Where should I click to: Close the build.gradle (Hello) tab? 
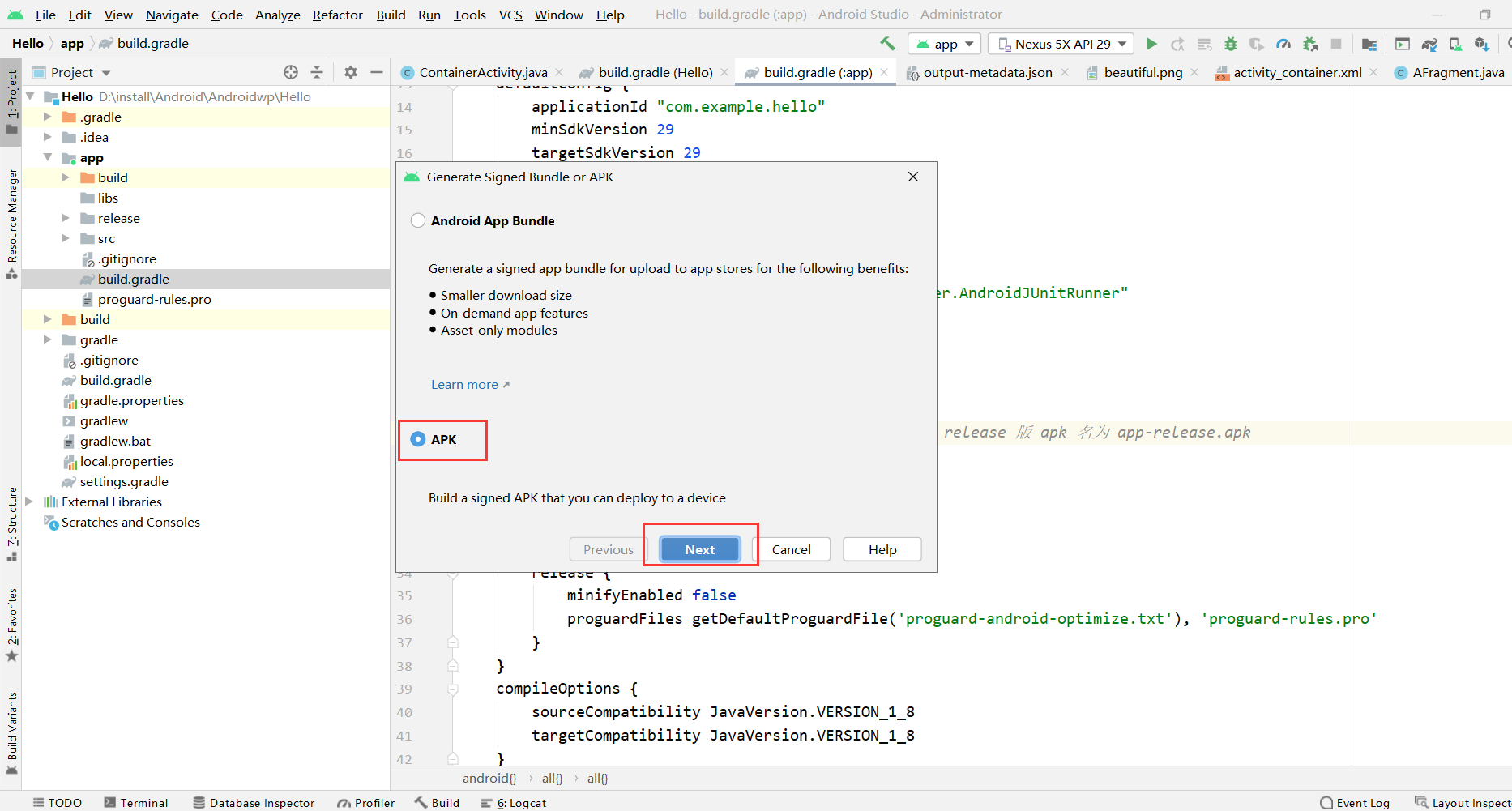(724, 72)
